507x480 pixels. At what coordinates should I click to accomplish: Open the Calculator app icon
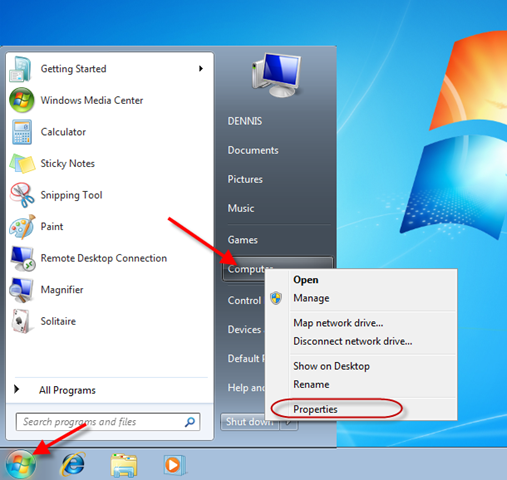pyautogui.click(x=22, y=132)
